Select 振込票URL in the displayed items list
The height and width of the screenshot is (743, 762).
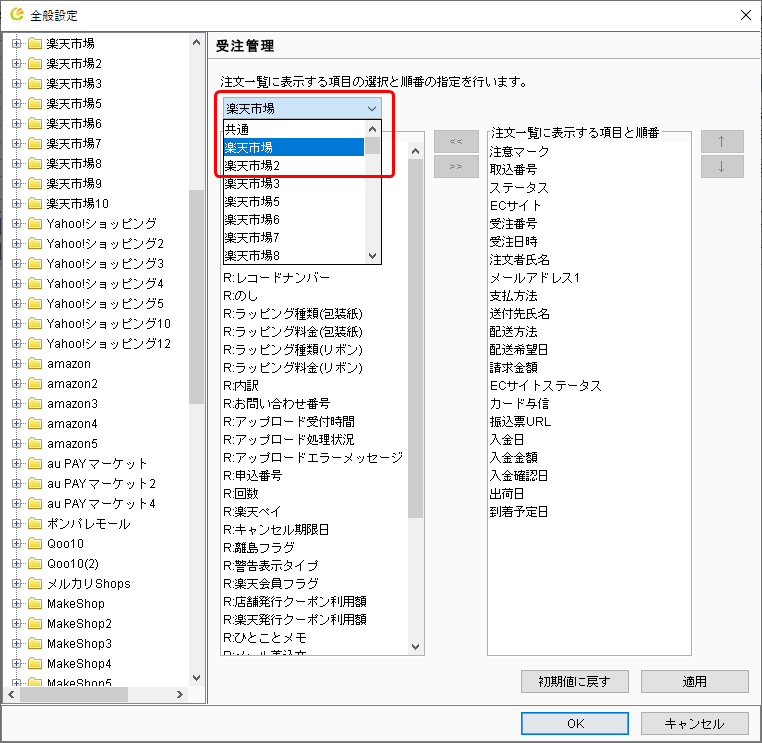[520, 421]
